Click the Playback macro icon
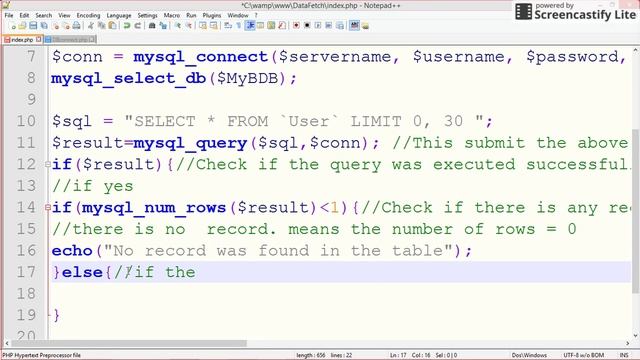The width and height of the screenshot is (640, 360). click(318, 26)
